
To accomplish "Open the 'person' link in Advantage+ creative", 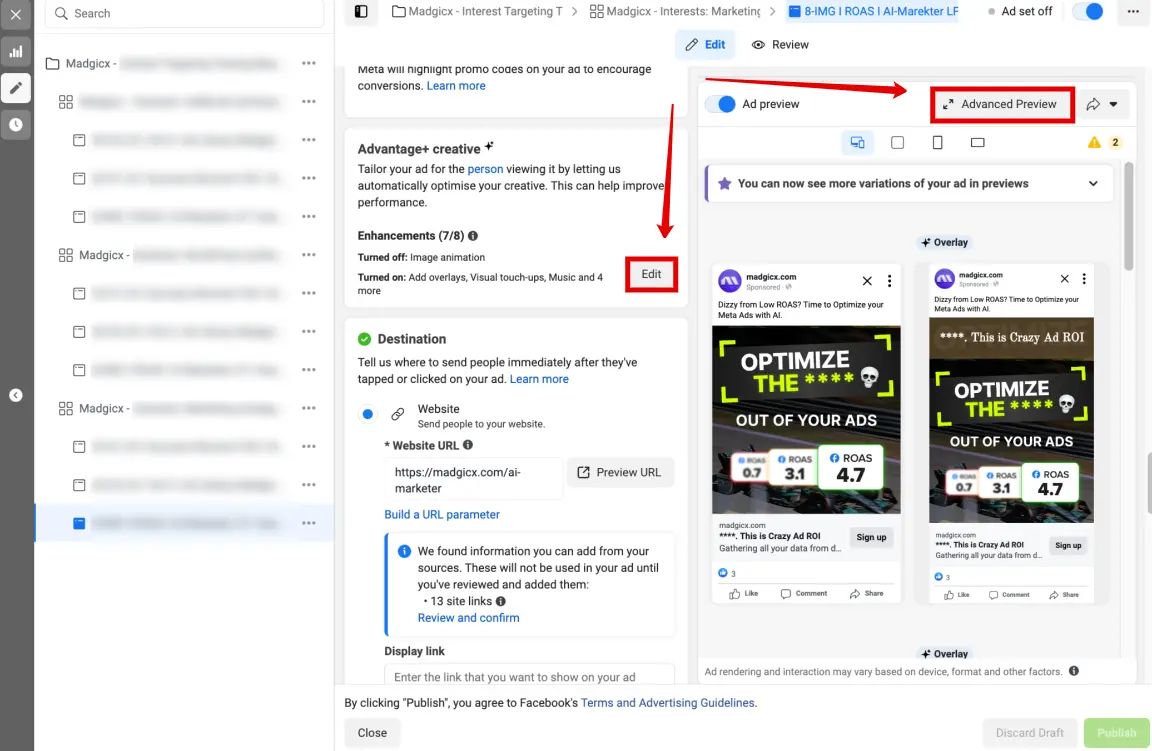I will (x=485, y=169).
